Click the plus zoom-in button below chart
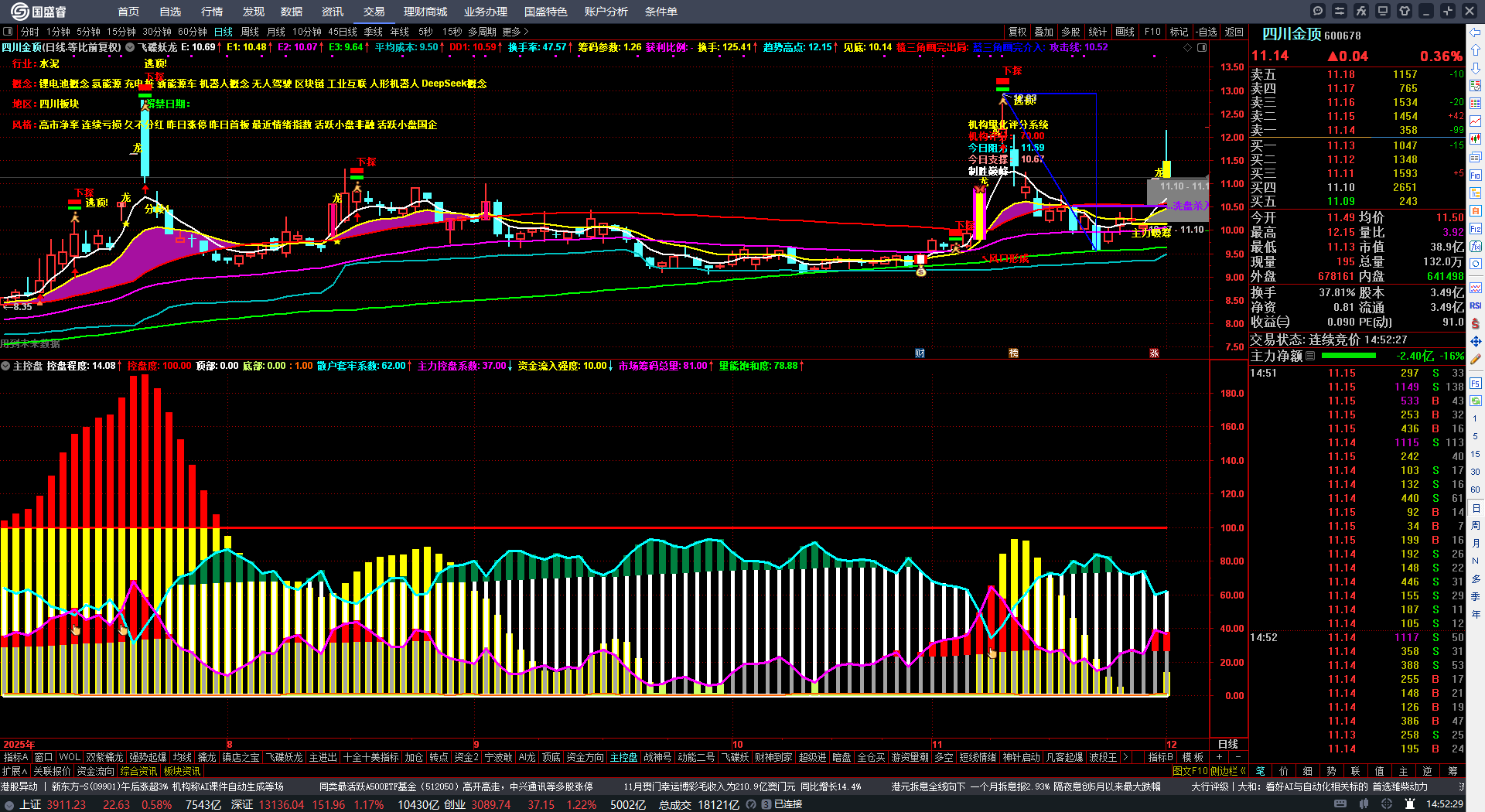 pos(1220,757)
